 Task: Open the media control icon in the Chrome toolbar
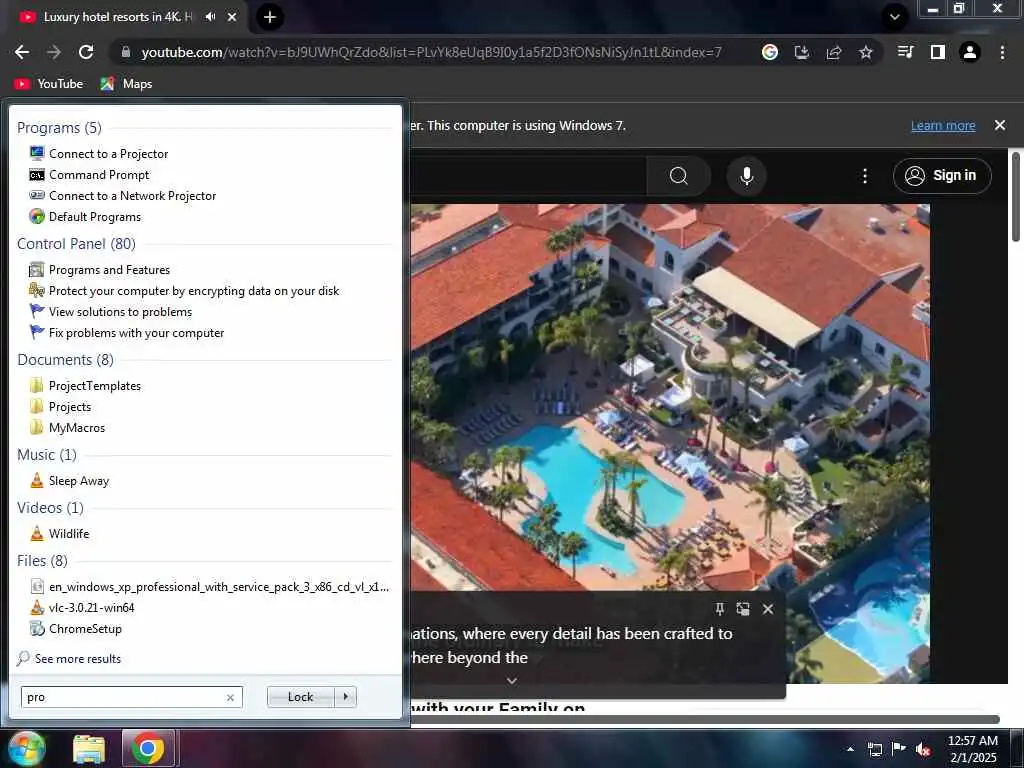pos(905,52)
